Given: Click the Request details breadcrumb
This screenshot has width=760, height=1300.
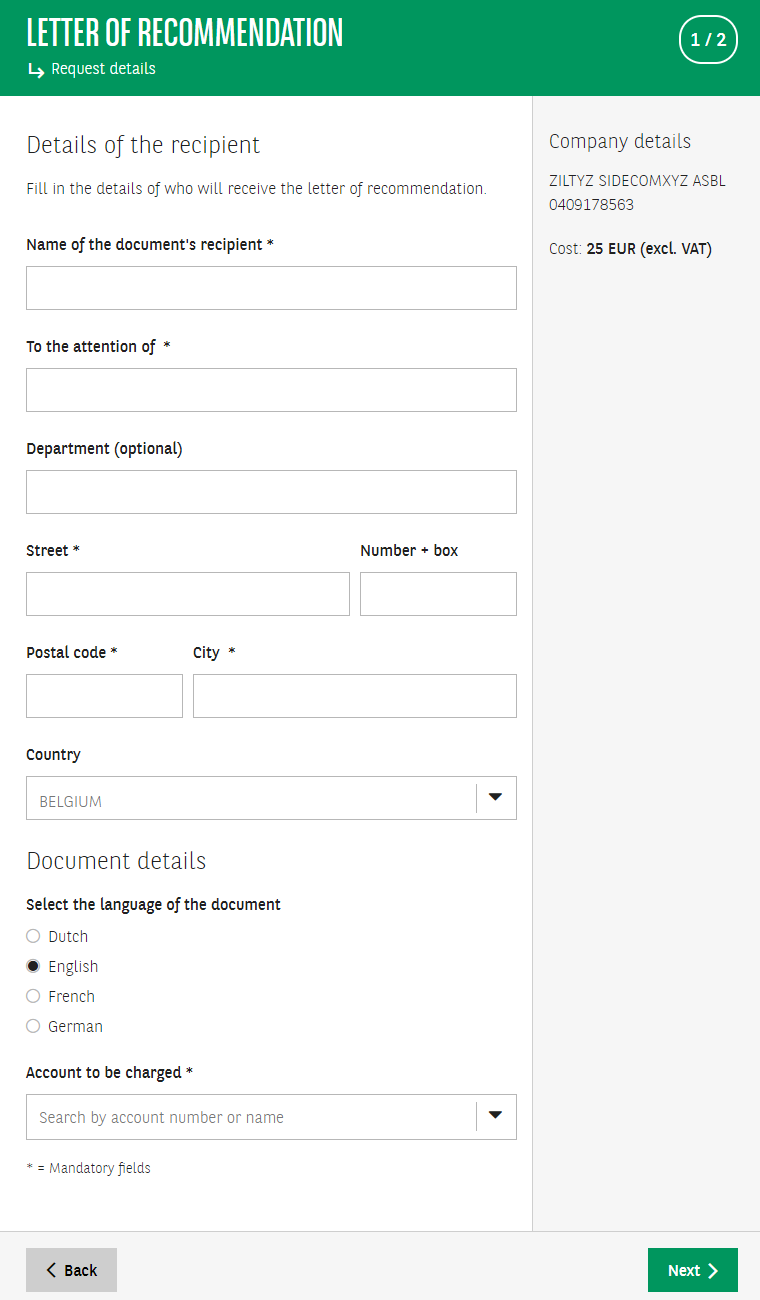Looking at the screenshot, I should click(103, 69).
